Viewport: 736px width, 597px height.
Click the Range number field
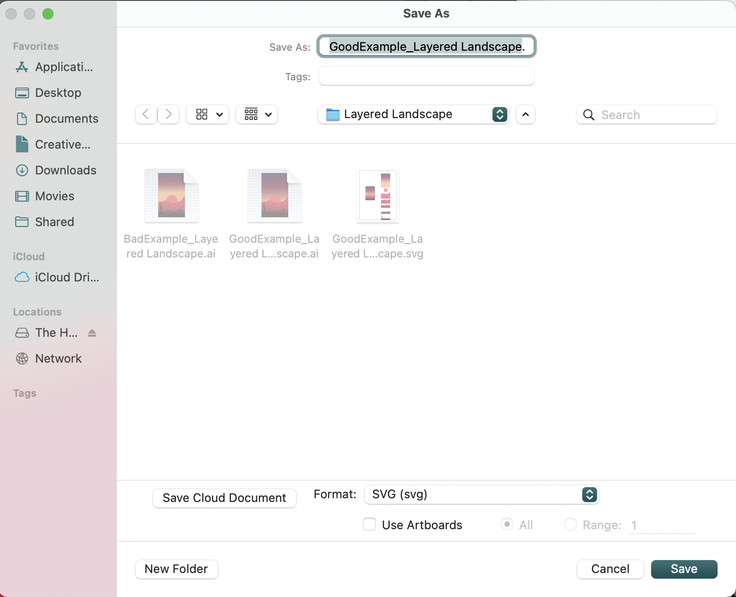point(661,525)
